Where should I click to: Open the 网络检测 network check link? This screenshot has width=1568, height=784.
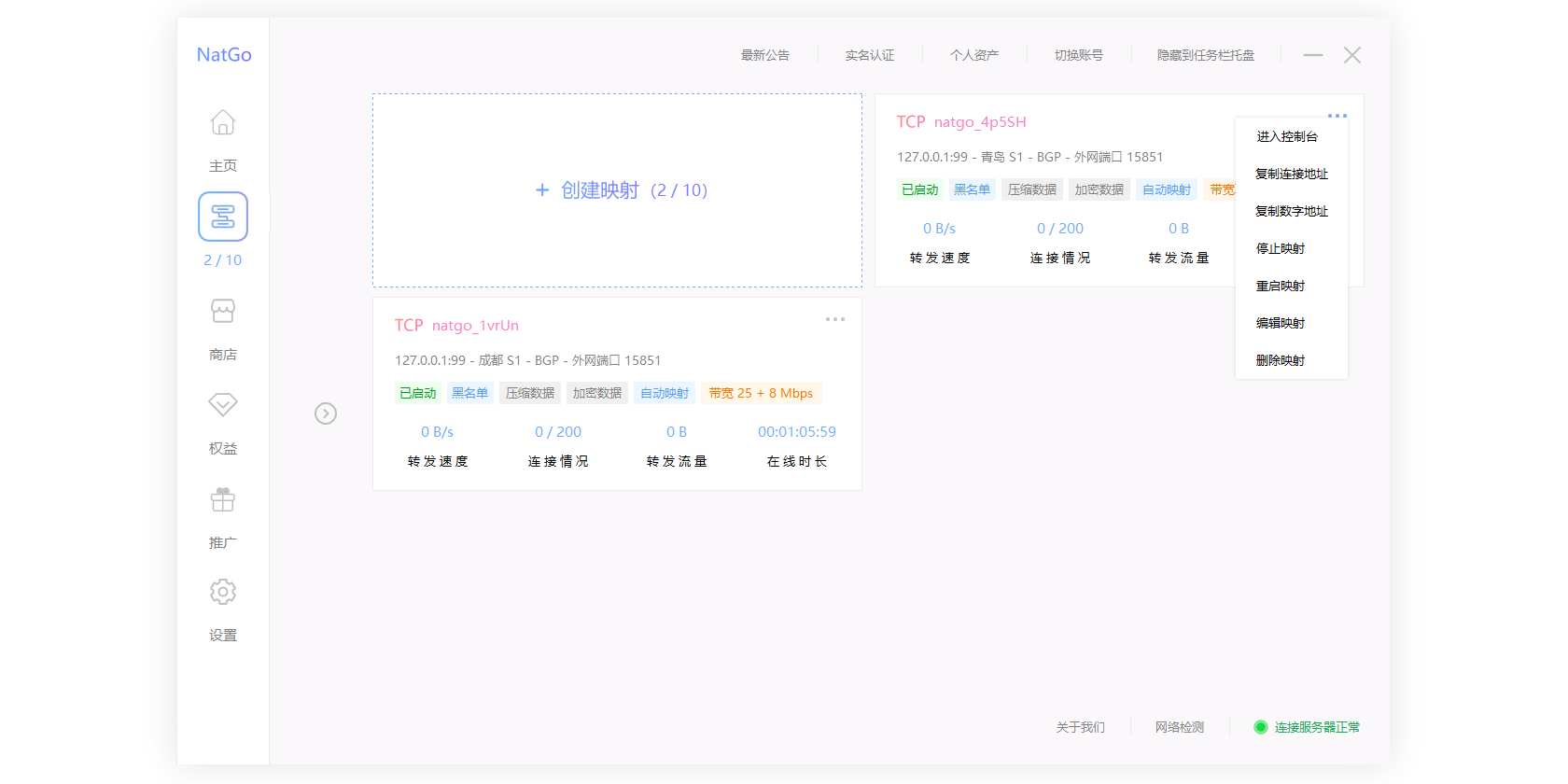(1179, 727)
